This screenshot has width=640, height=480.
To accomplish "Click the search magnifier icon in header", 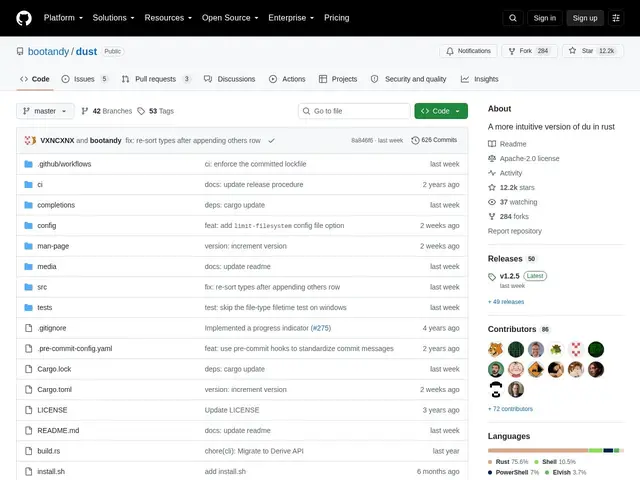I will point(513,18).
